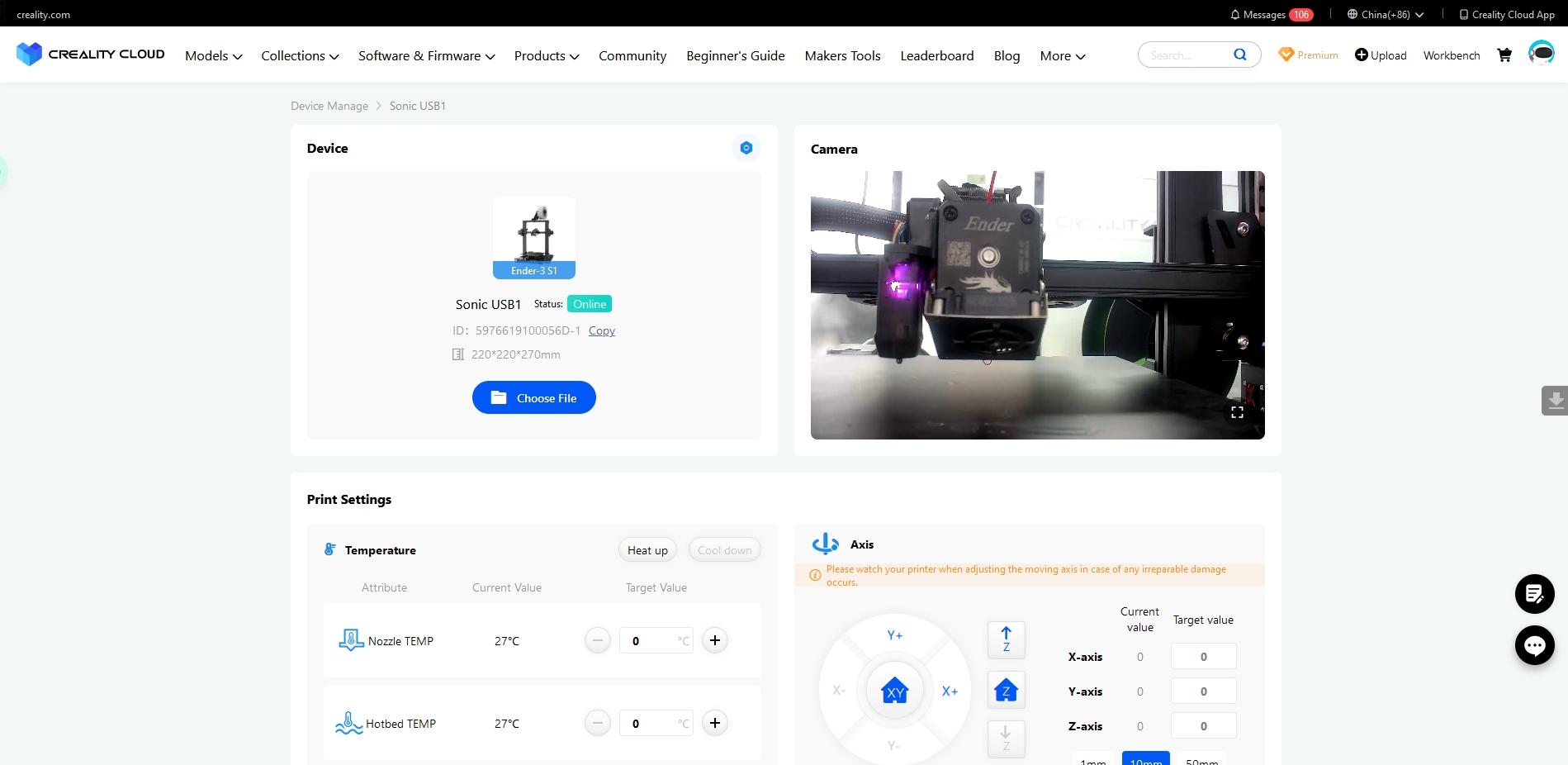Expand the Models dropdown menu
Viewport: 1568px width, 765px height.
(213, 55)
